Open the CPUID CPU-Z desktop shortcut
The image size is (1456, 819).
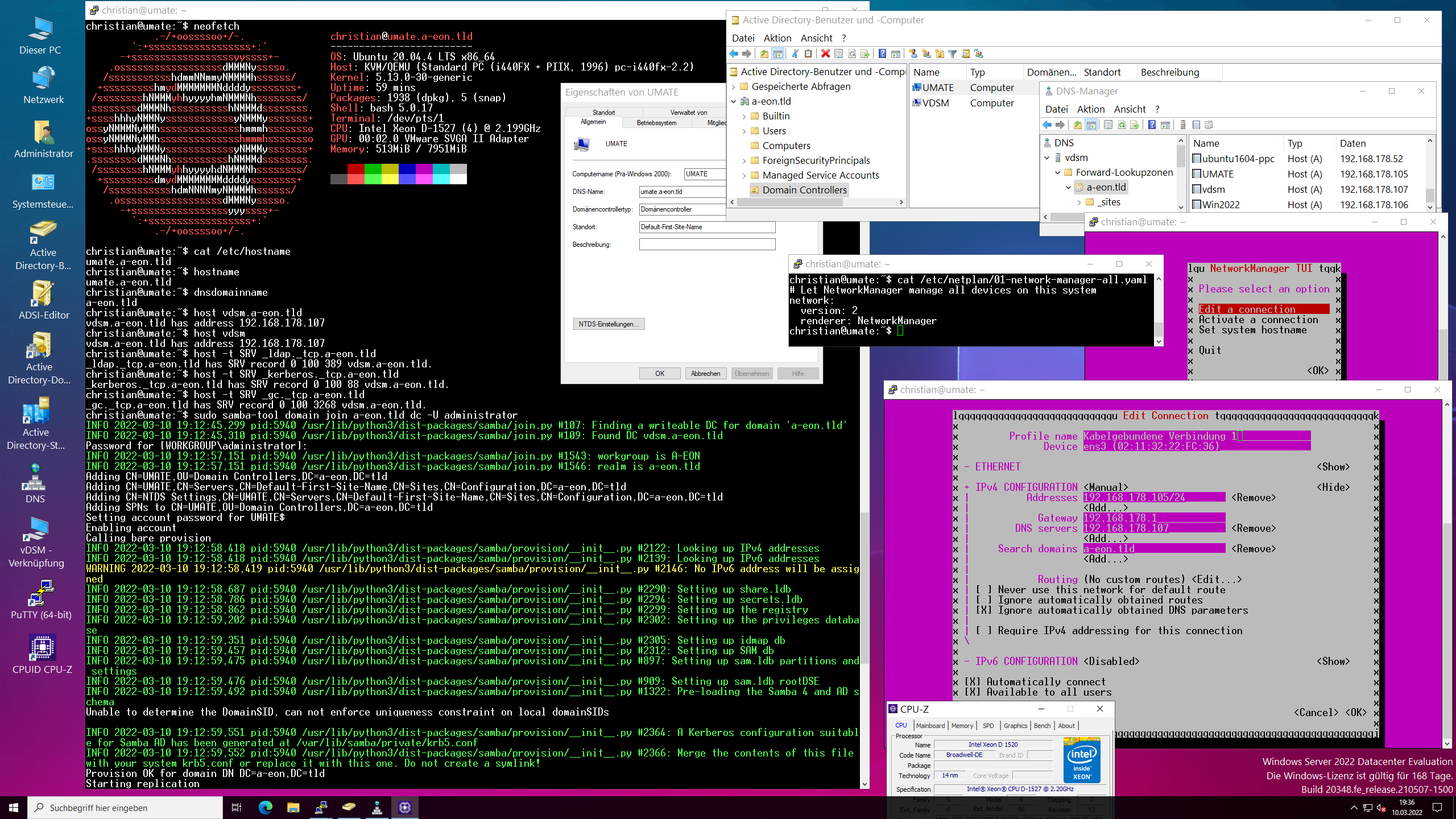(x=42, y=655)
